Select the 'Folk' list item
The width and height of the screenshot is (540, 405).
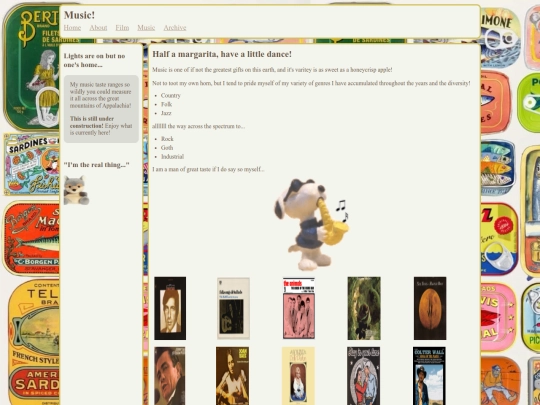(x=166, y=104)
